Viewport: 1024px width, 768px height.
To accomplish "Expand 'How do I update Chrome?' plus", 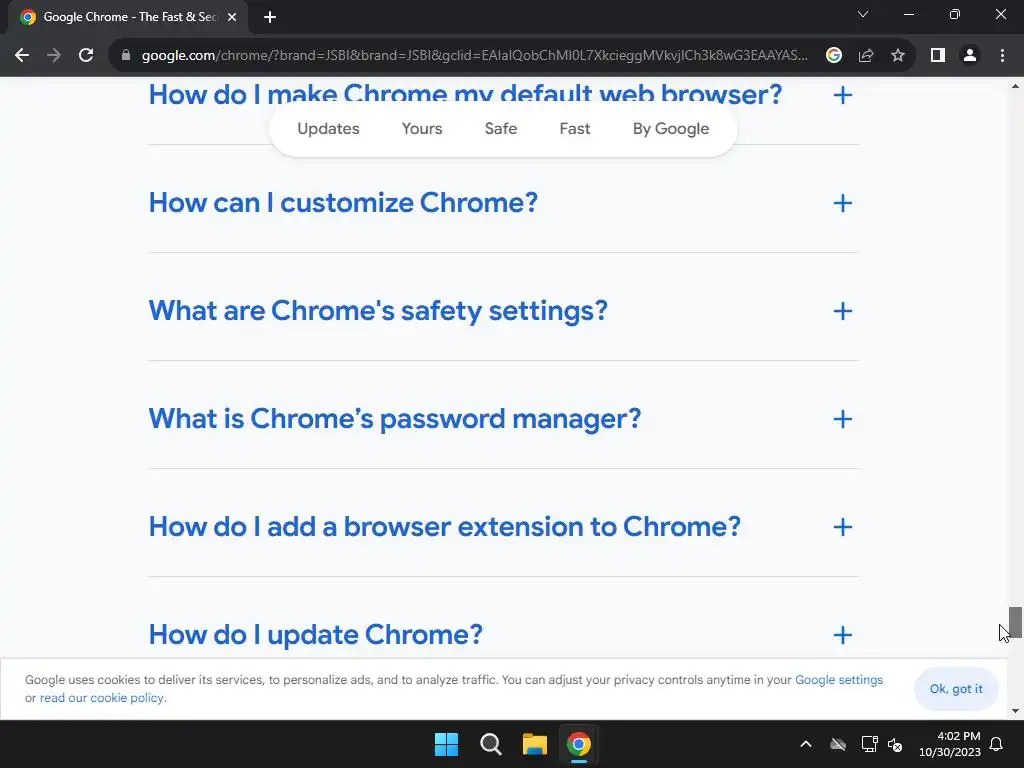I will [842, 635].
